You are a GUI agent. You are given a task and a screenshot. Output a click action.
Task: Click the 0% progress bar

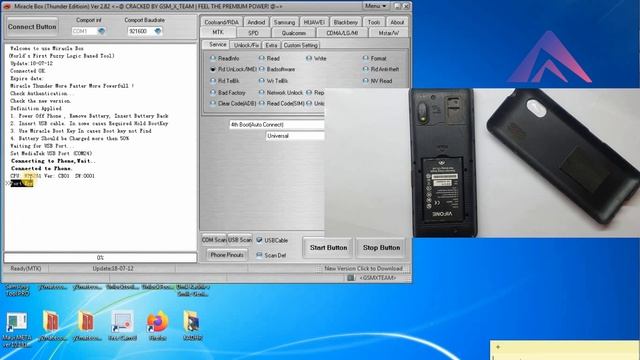coord(100,258)
